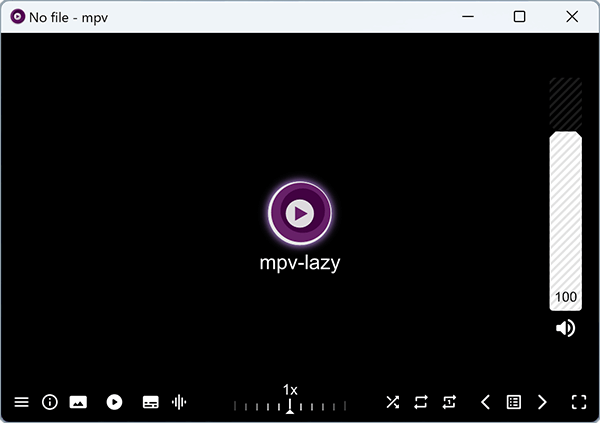
Task: Close the mpv window
Action: click(572, 16)
